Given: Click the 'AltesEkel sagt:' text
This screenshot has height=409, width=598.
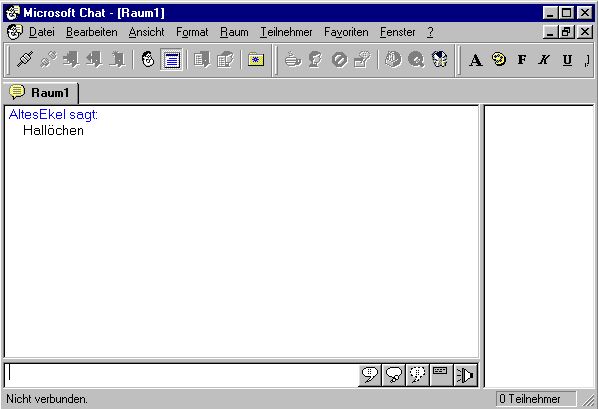Looking at the screenshot, I should coord(53,114).
